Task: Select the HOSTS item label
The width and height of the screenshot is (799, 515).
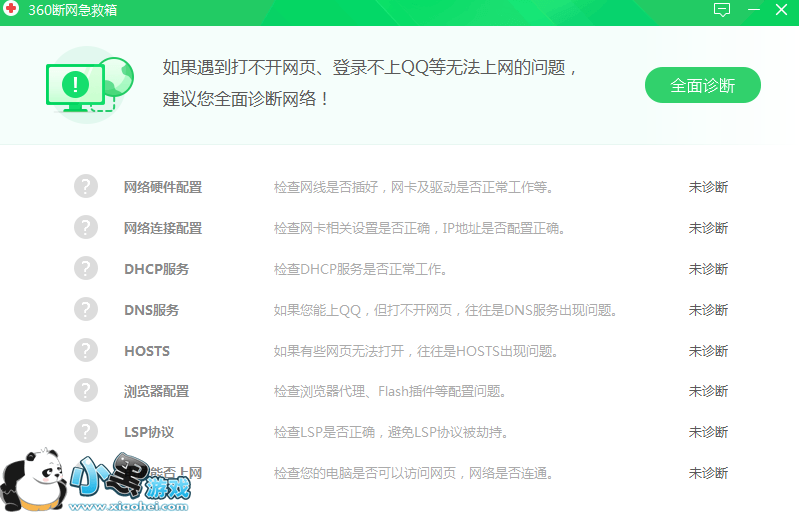Action: pos(147,351)
